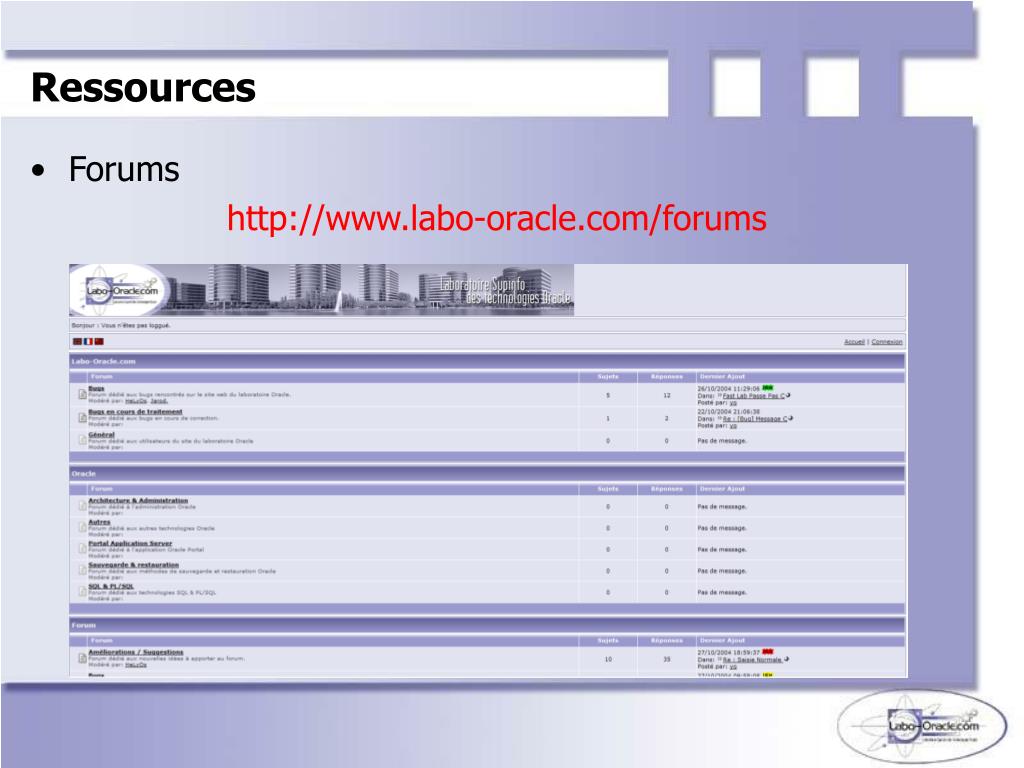Click go-to-post icon after Re: [Bug] Message

791,418
